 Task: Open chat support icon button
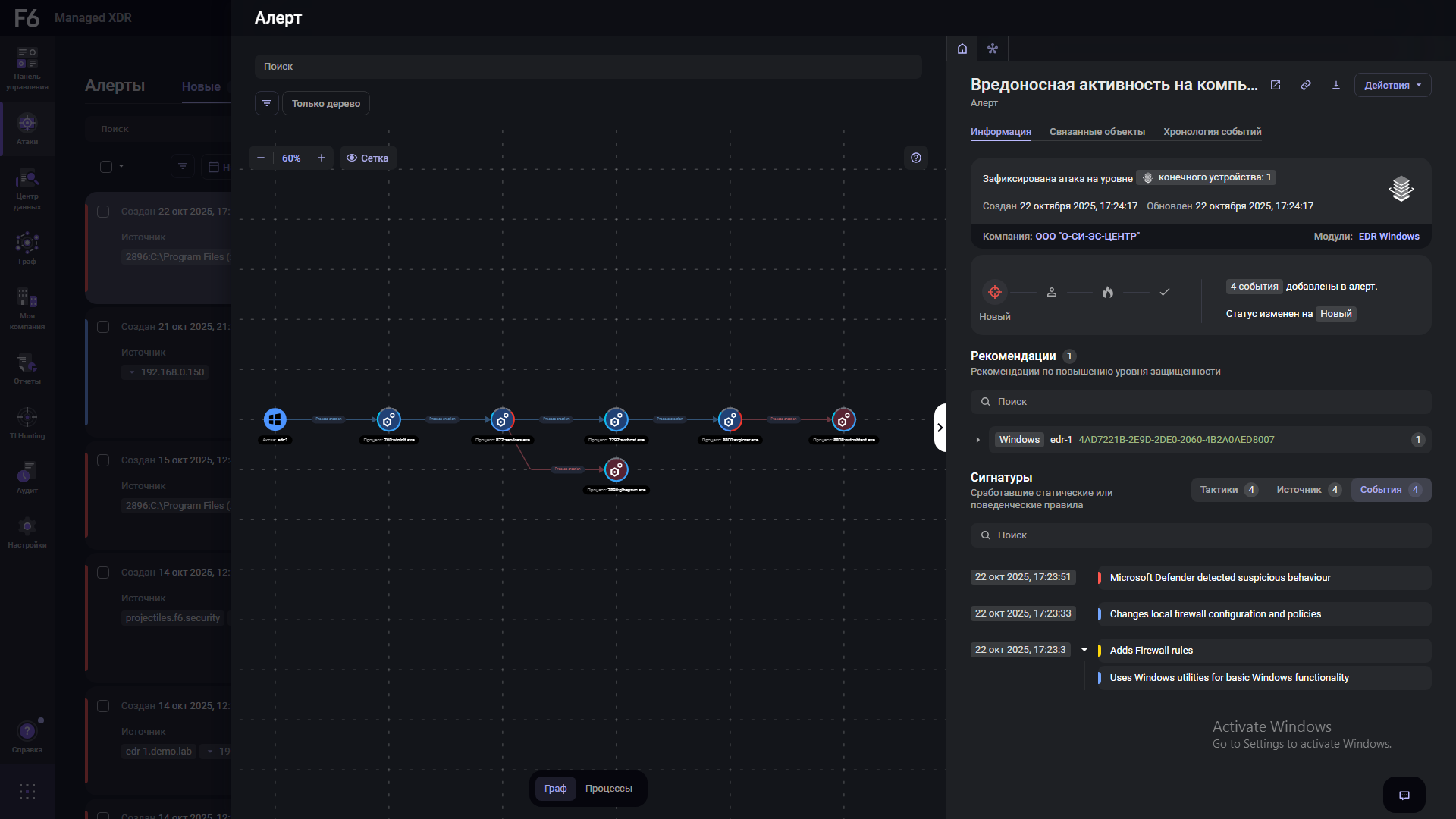coord(1404,795)
